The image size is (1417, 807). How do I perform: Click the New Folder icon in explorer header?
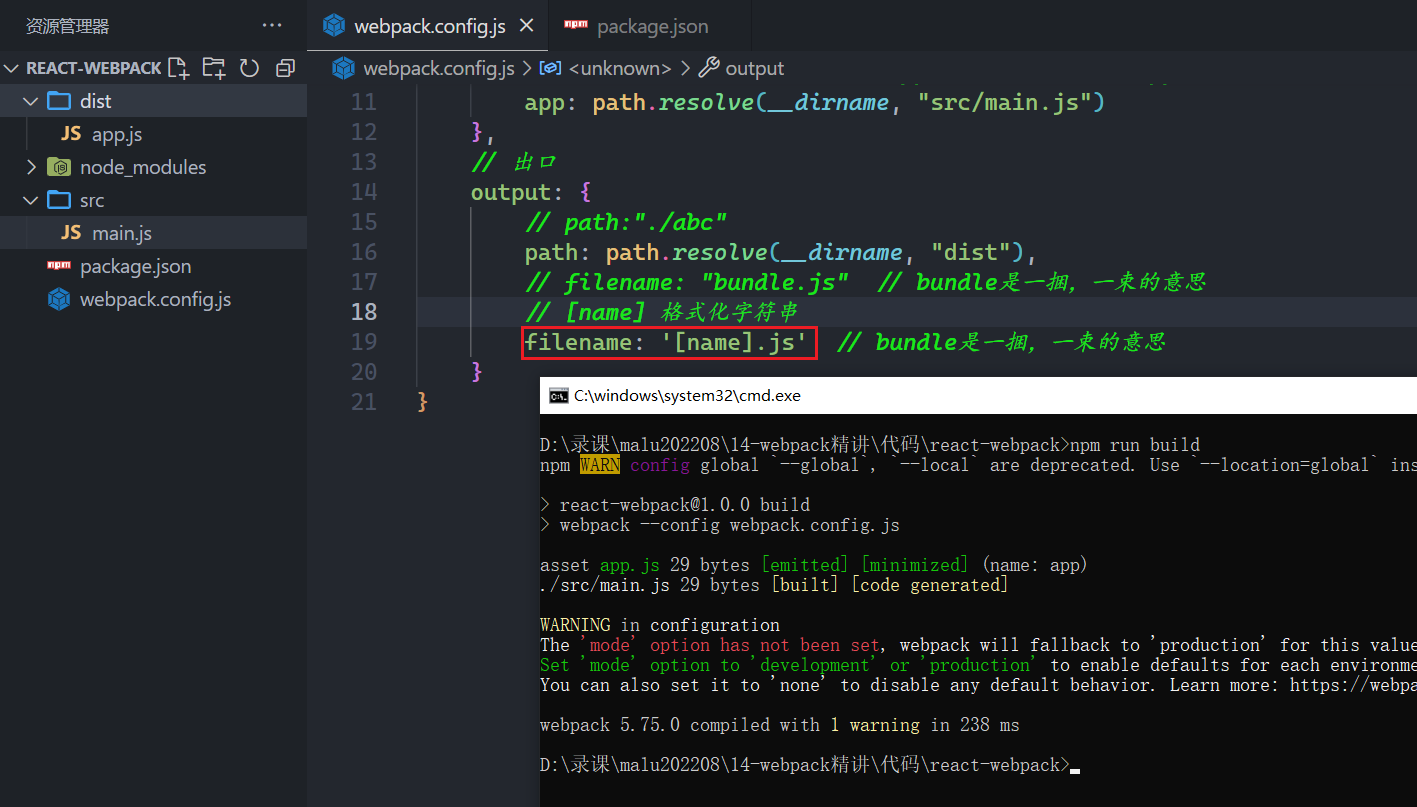[x=213, y=68]
